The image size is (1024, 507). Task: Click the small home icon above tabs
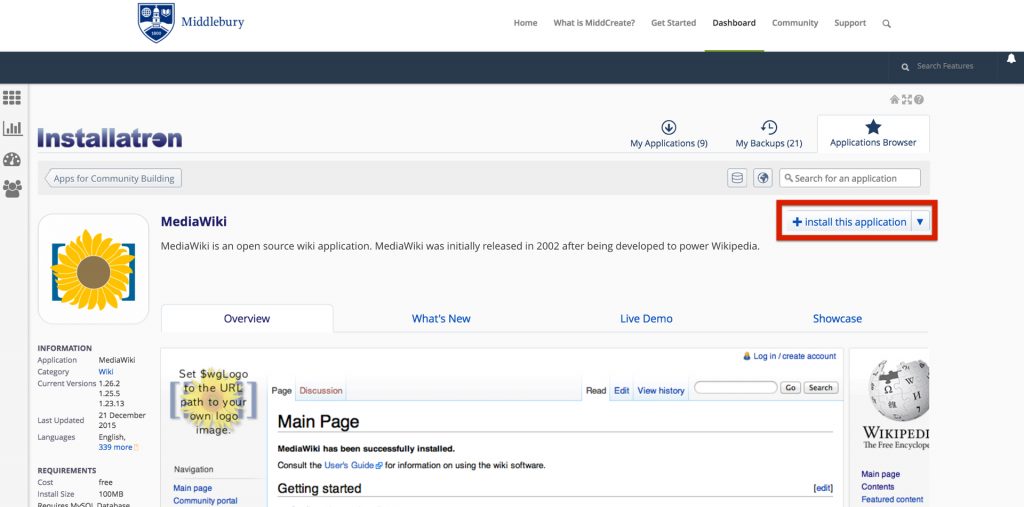tap(895, 99)
